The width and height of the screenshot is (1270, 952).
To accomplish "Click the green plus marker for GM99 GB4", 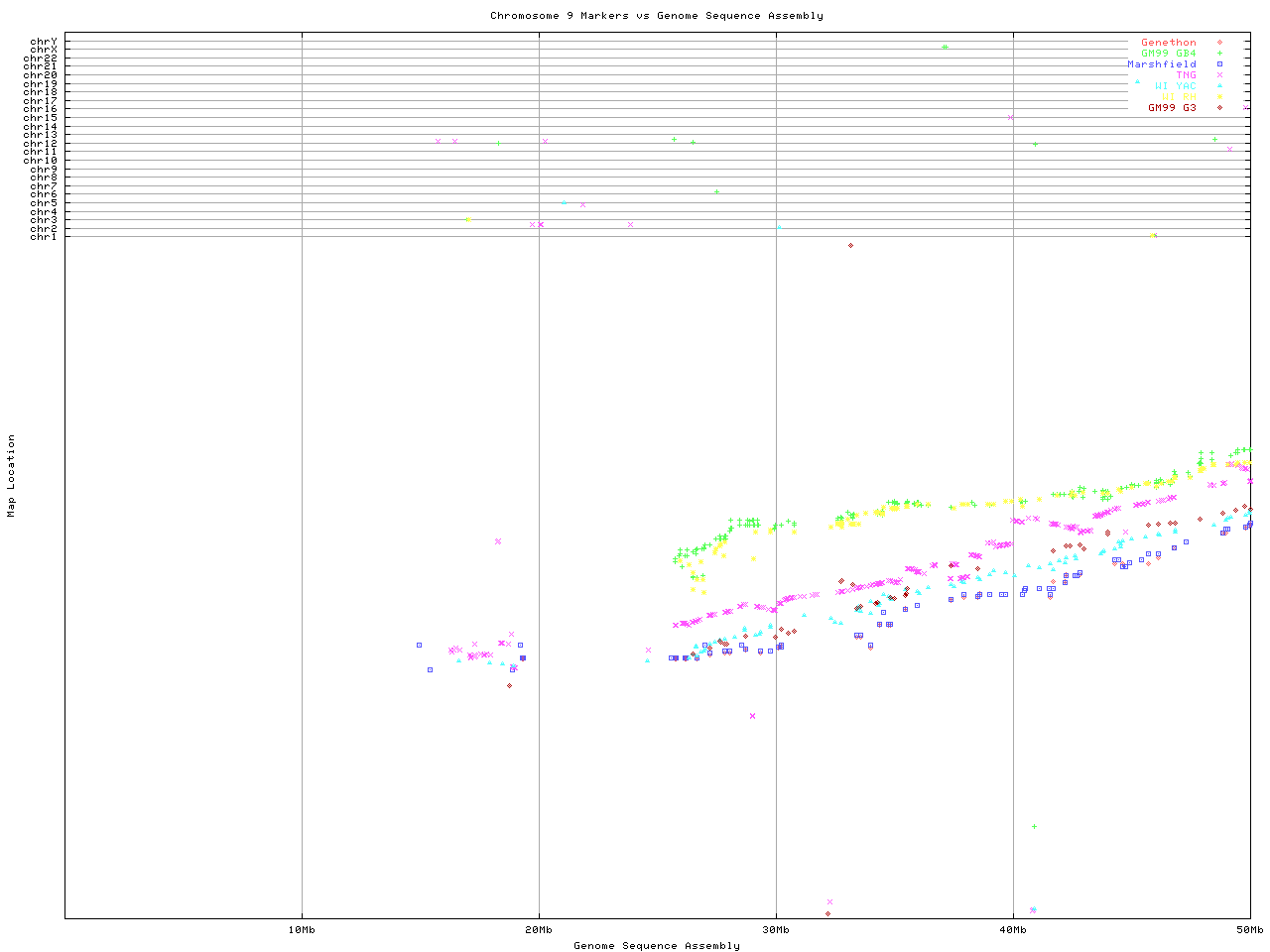I will point(1219,54).
